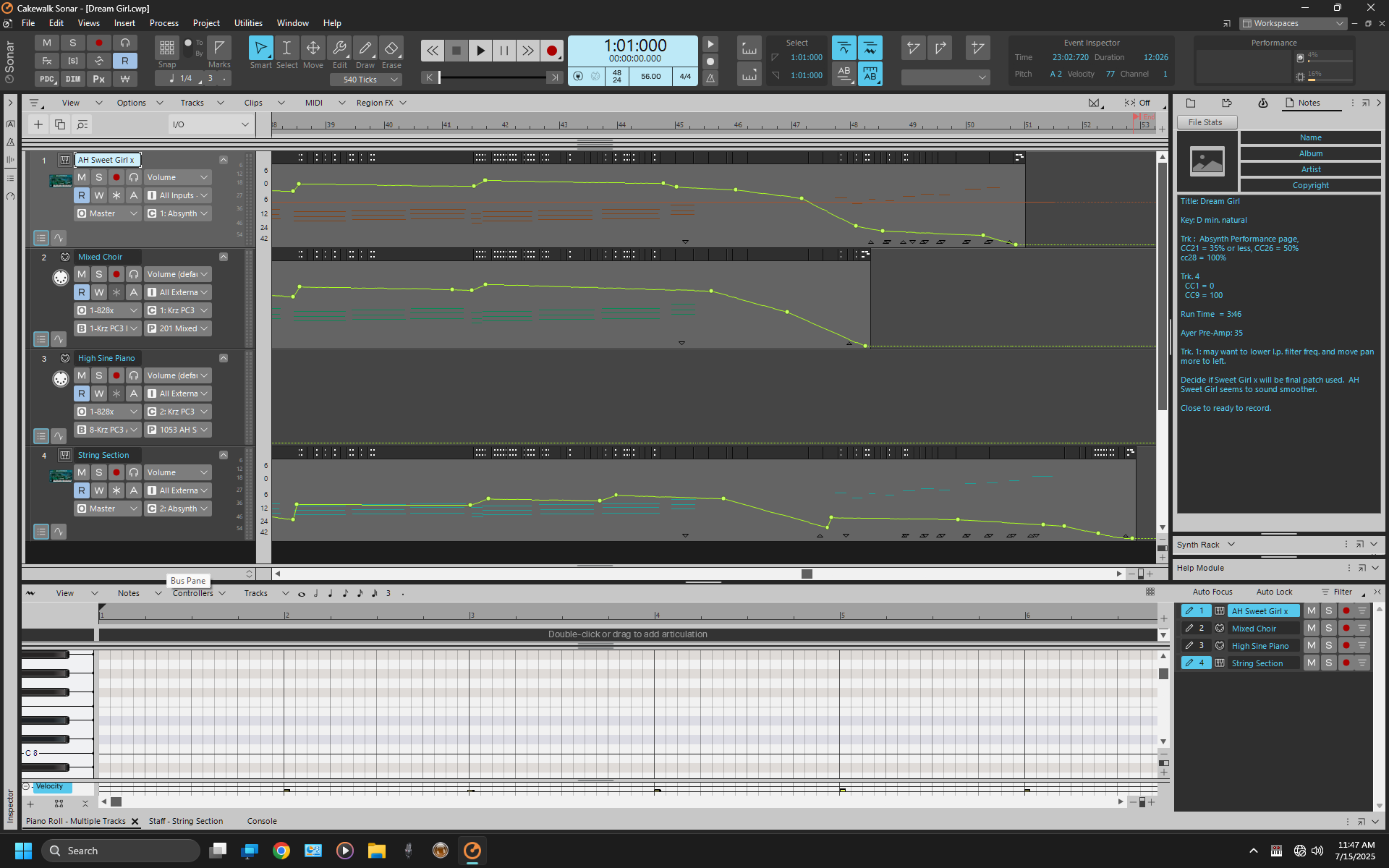Screen dimensions: 1389x868
Task: Stop playback with Stop button
Action: point(456,51)
